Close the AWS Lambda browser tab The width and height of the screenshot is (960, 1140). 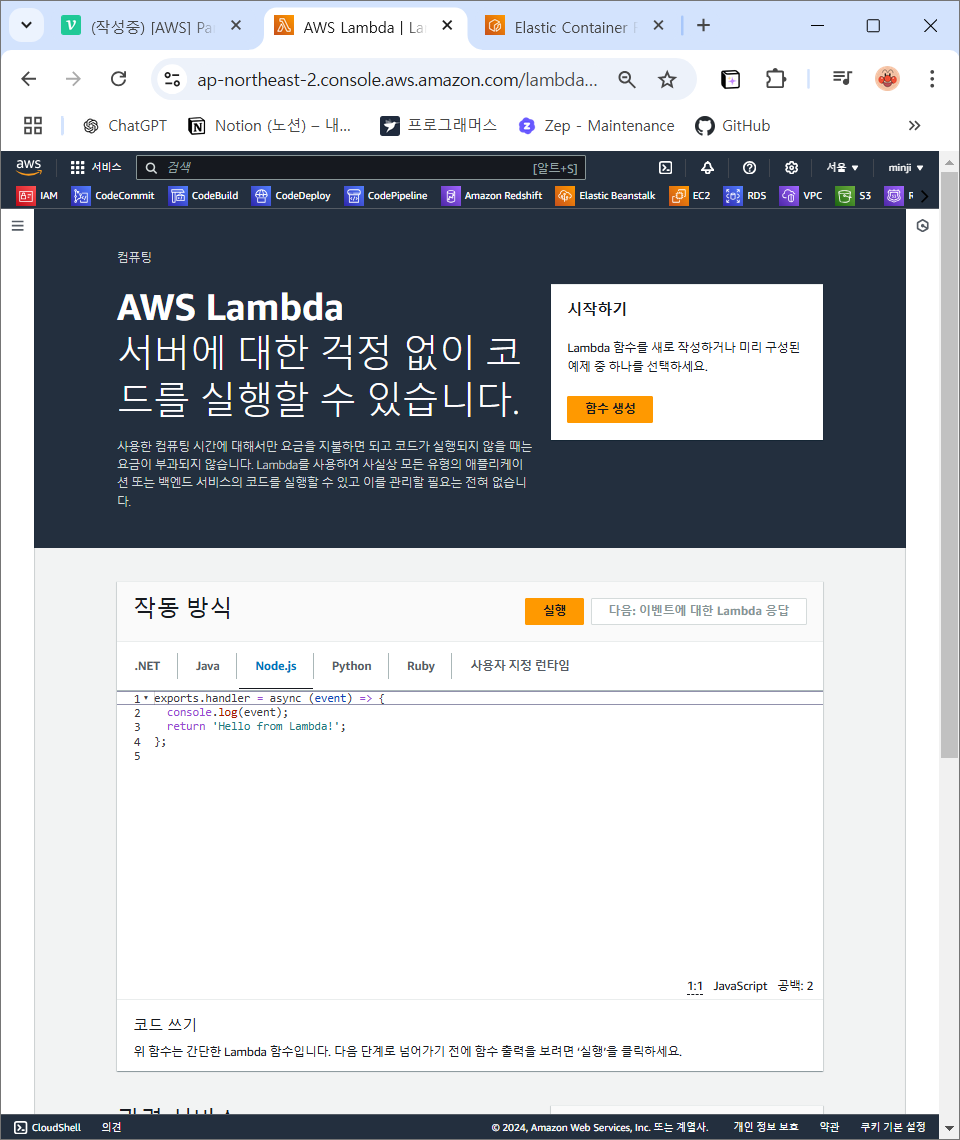(447, 26)
